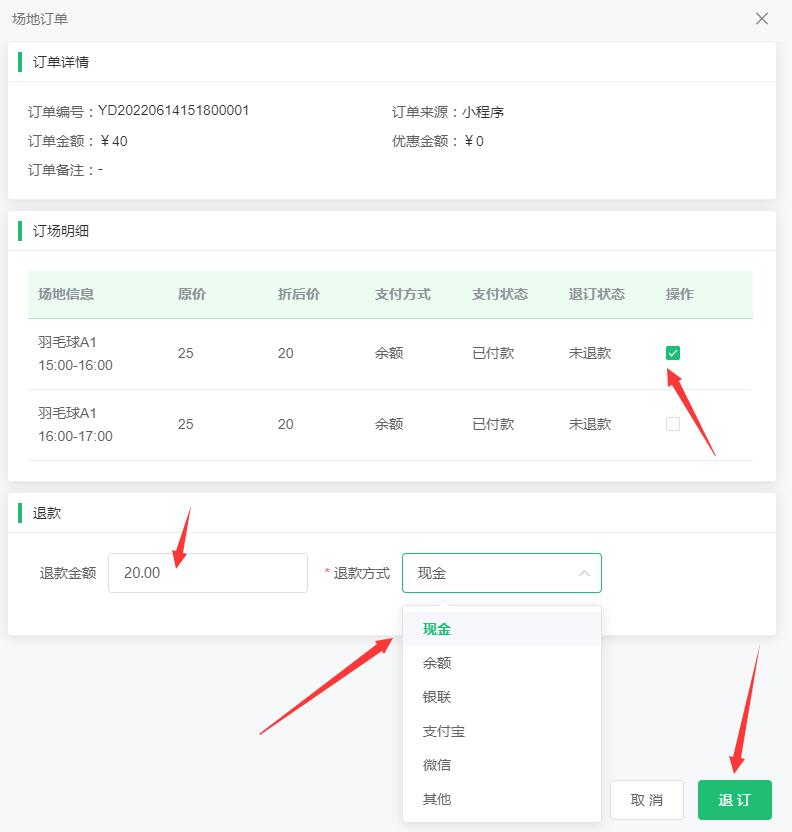The image size is (792, 832).
Task: Choose 支付宝 as refund method
Action: coord(443,731)
